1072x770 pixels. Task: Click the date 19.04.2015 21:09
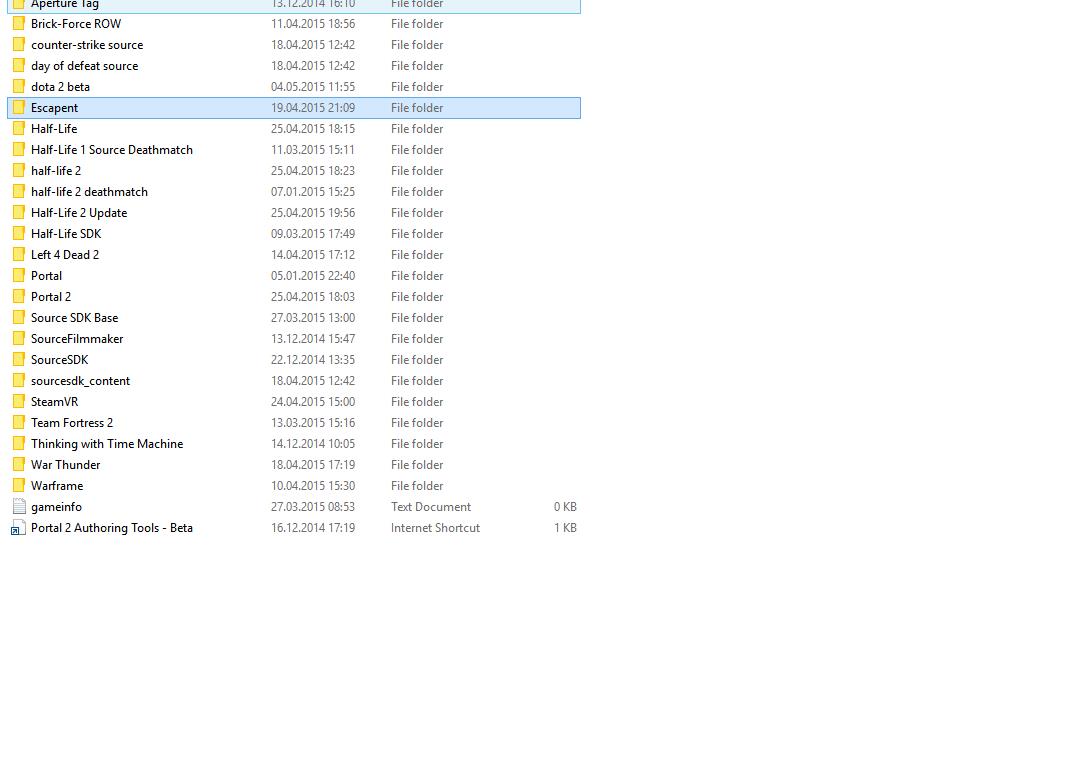click(x=313, y=108)
